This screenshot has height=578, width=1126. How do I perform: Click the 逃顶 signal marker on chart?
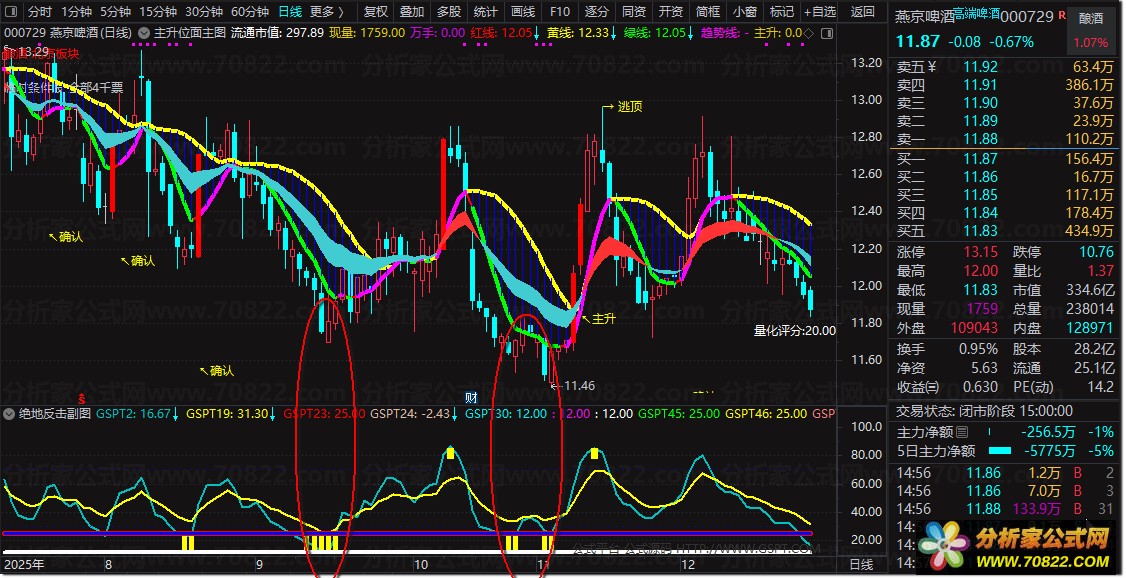(630, 106)
